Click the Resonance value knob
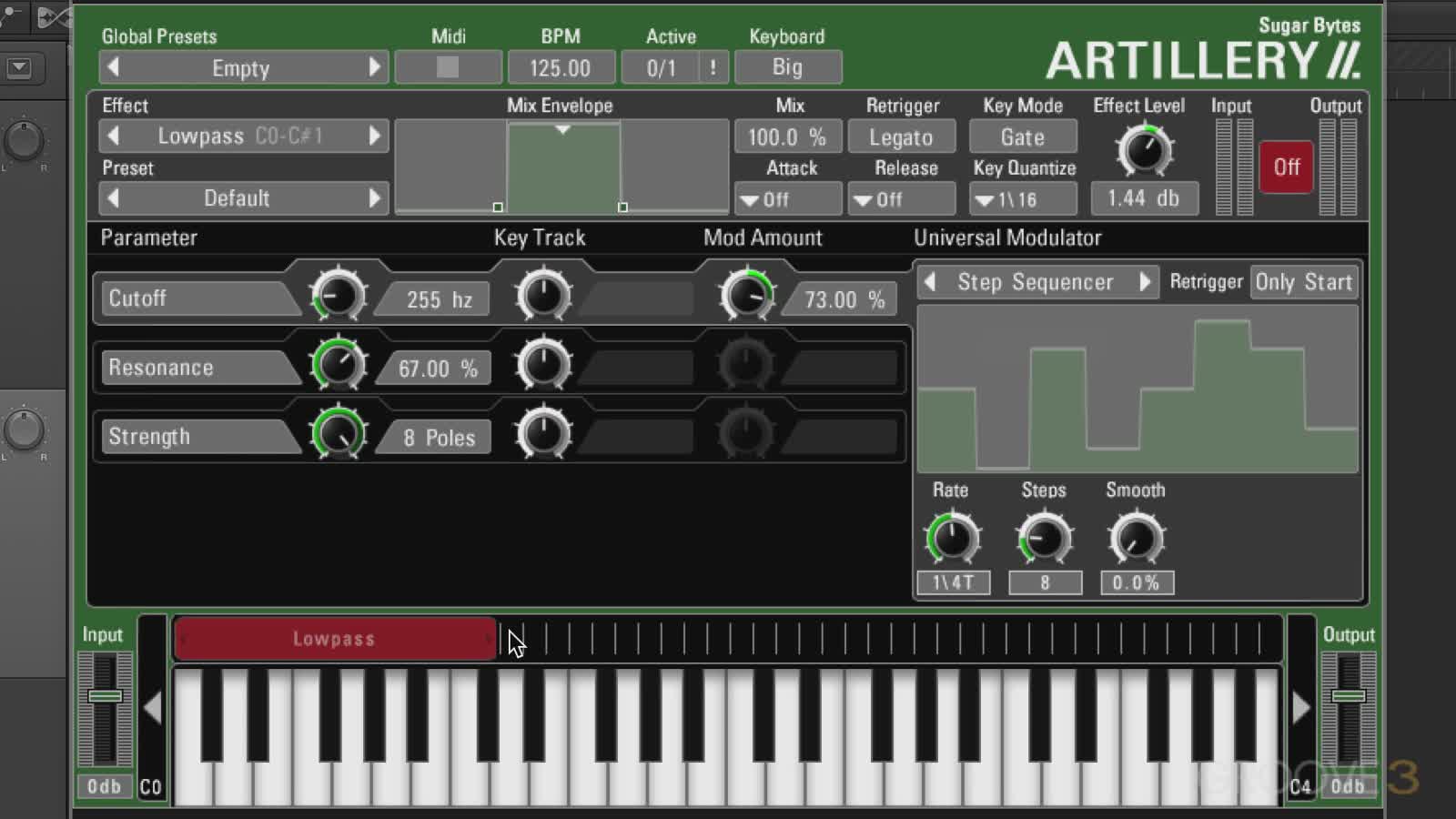 [338, 365]
